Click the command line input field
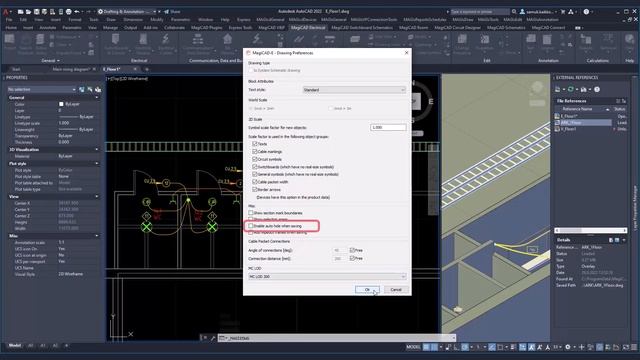The image size is (640, 360). (337, 338)
